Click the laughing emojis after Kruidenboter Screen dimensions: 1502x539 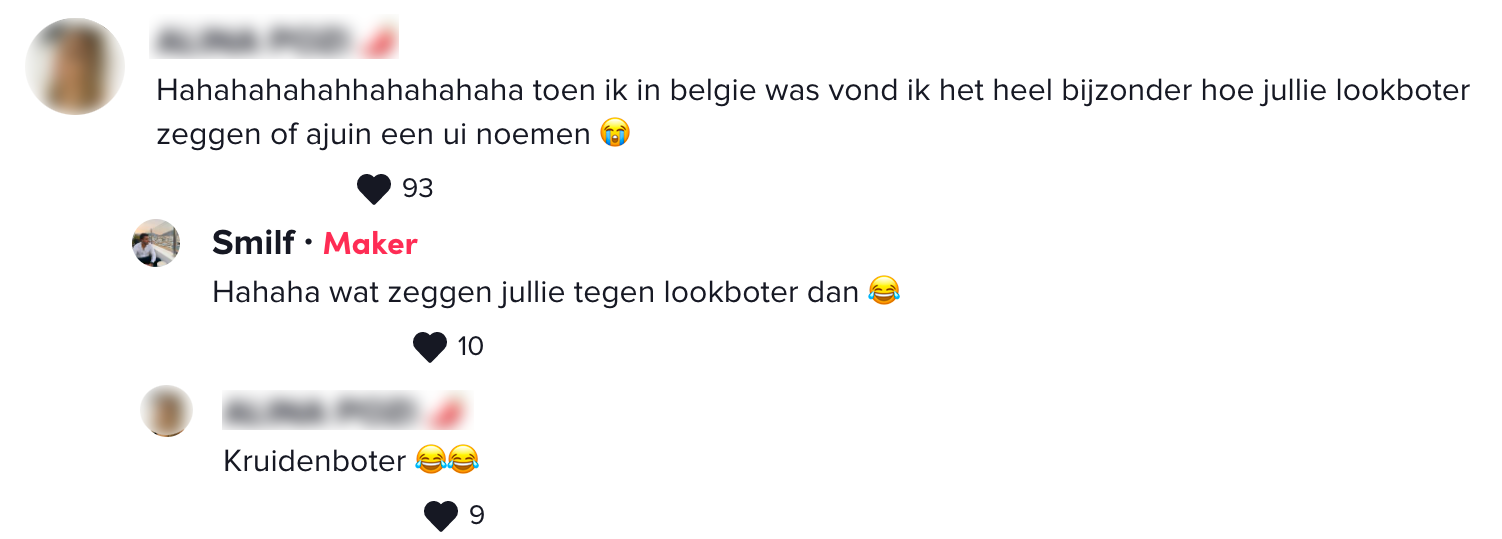[447, 460]
